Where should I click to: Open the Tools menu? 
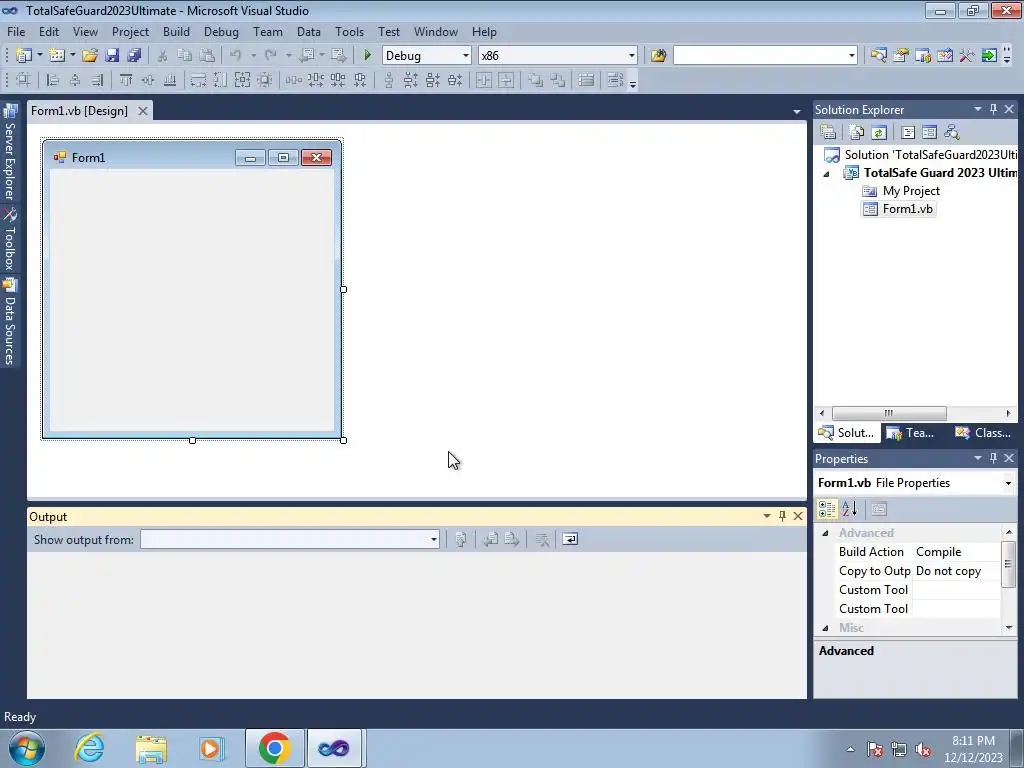(349, 31)
